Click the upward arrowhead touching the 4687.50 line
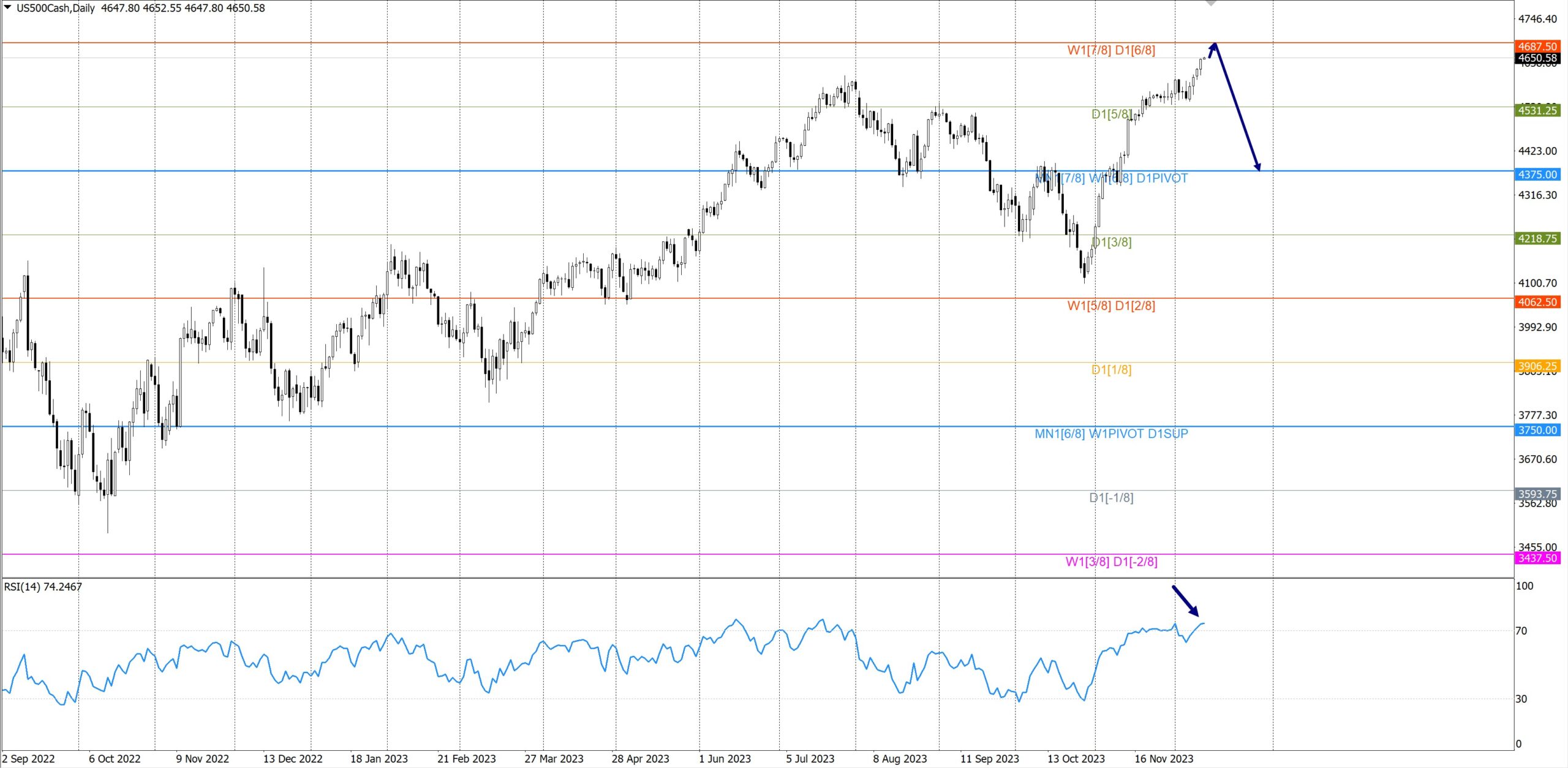This screenshot has width=1568, height=768. pyautogui.click(x=1213, y=47)
